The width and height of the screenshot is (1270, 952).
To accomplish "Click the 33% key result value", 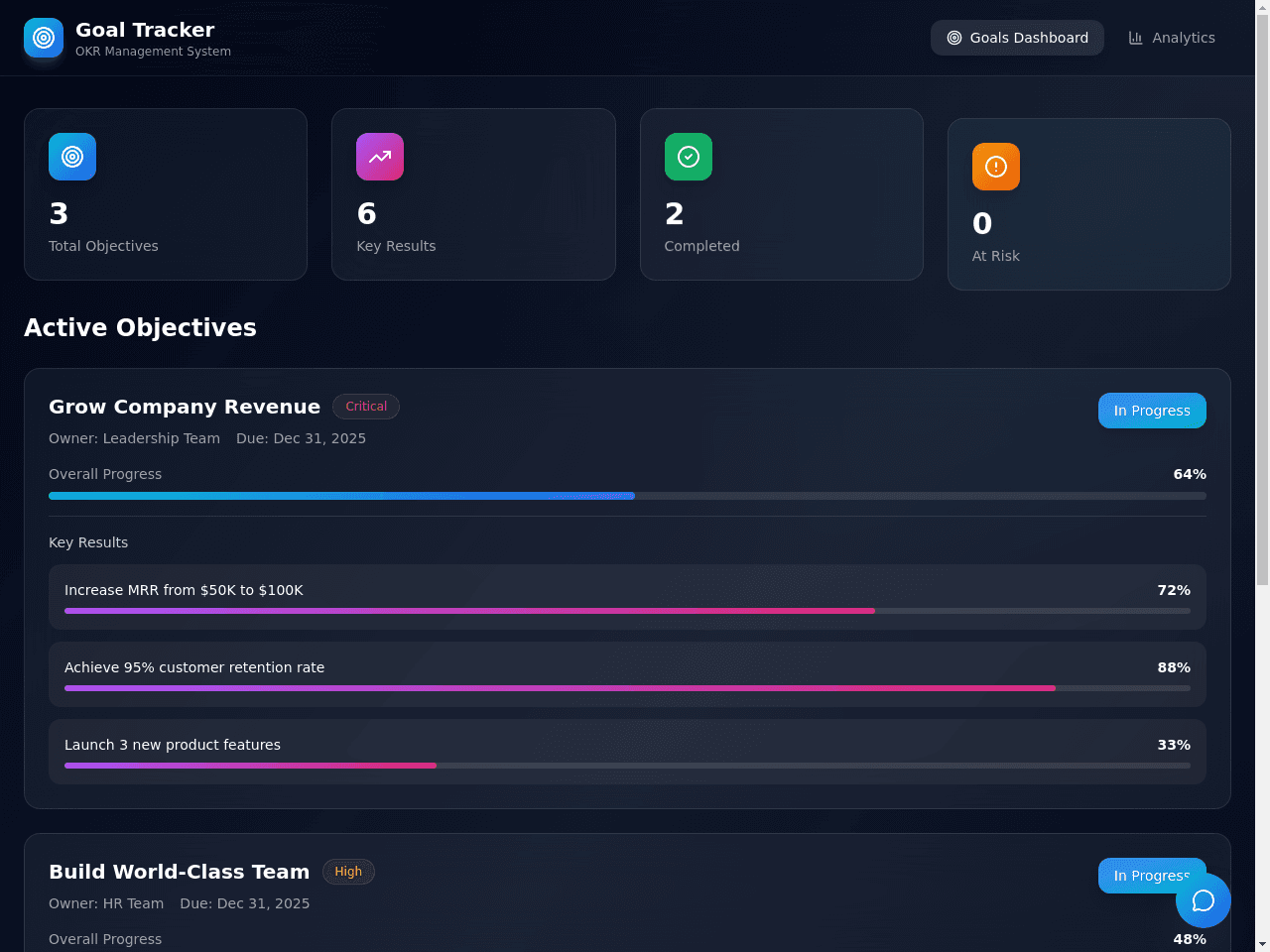I will pyautogui.click(x=1174, y=745).
